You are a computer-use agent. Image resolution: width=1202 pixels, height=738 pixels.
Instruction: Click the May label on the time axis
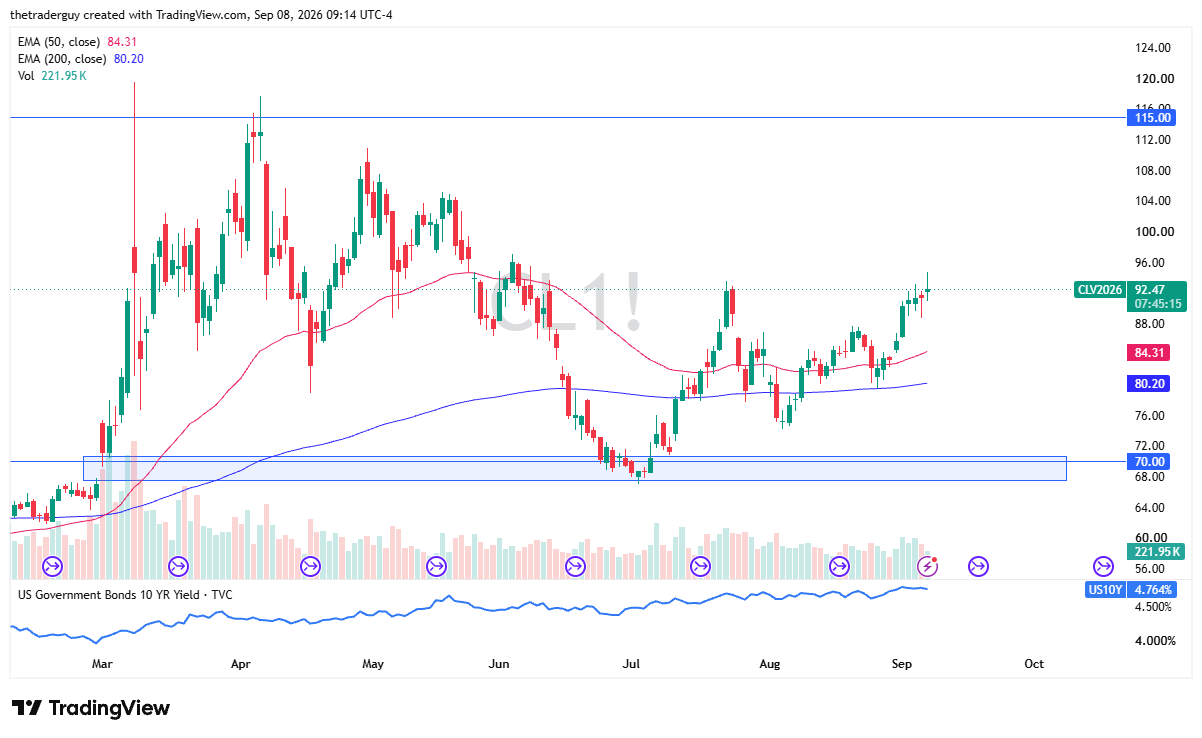[x=373, y=664]
